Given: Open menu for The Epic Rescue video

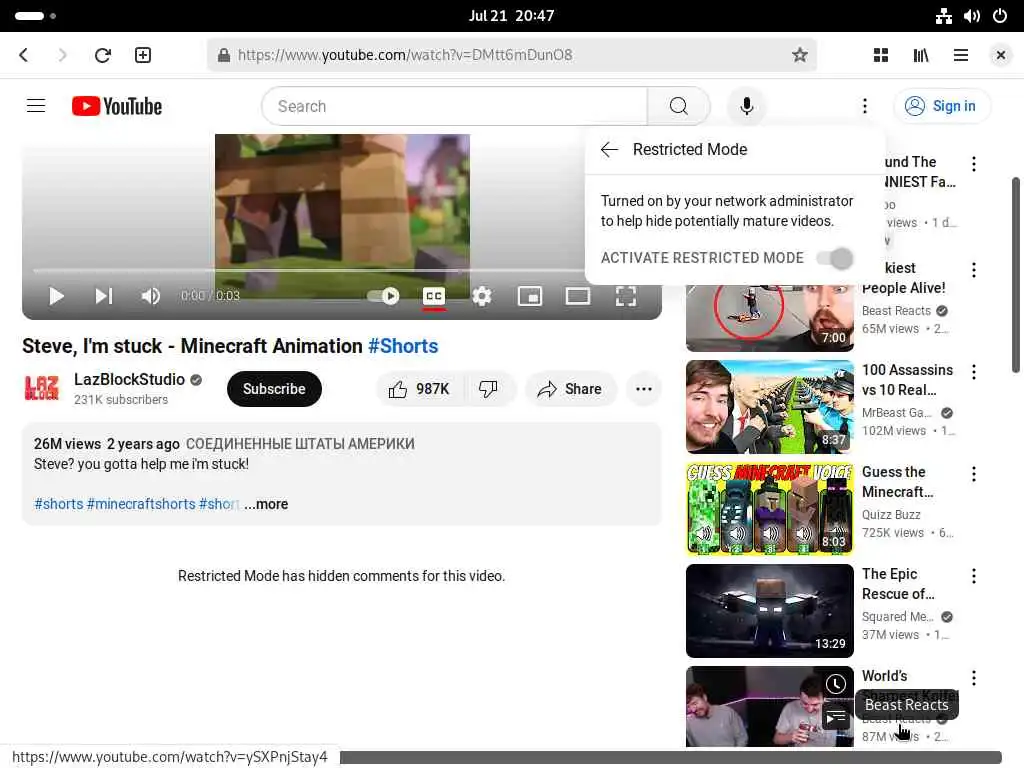Looking at the screenshot, I should click(974, 576).
